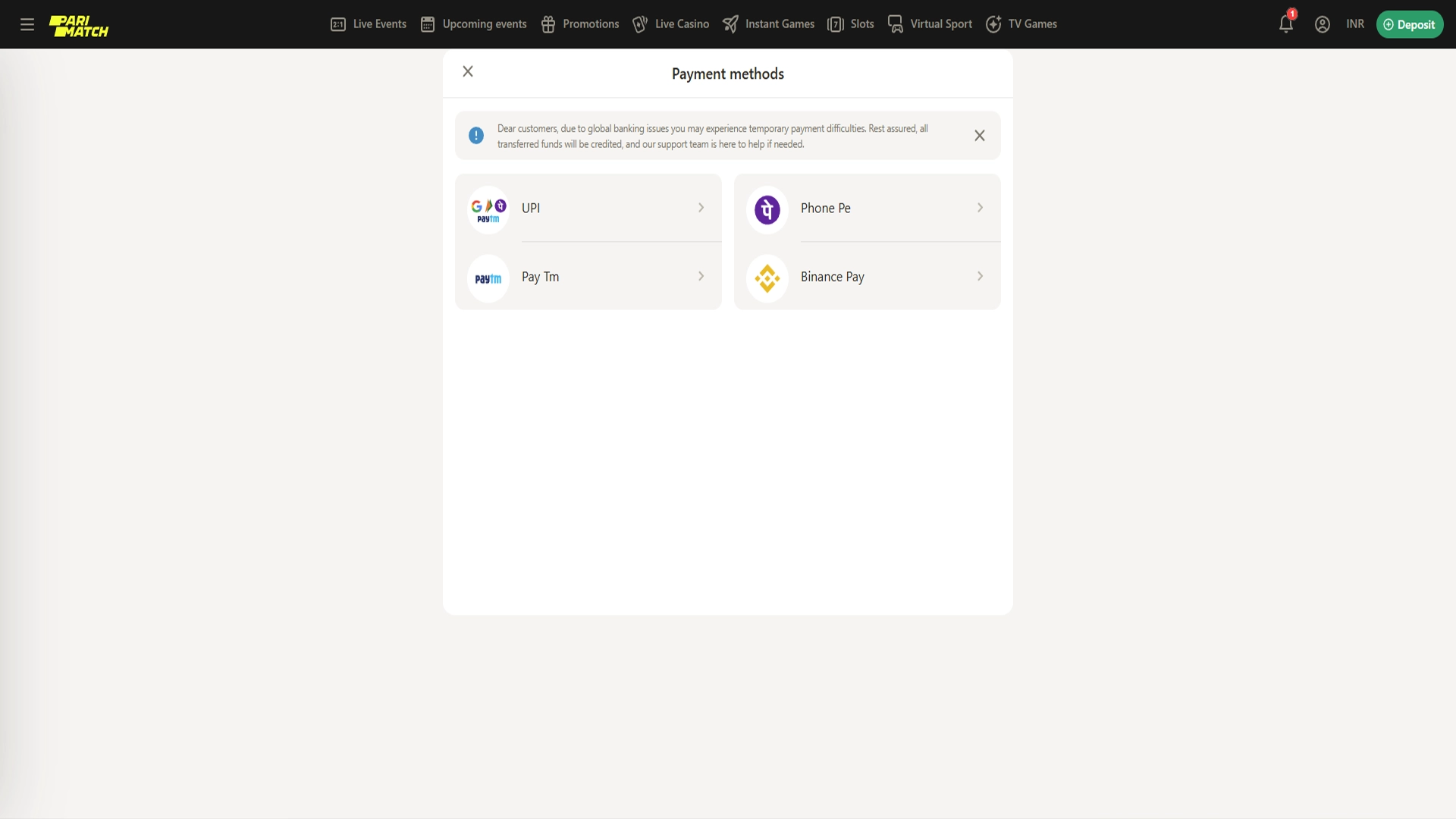The image size is (1456, 819).
Task: Expand Phone Pe chevron arrow
Action: (x=980, y=208)
